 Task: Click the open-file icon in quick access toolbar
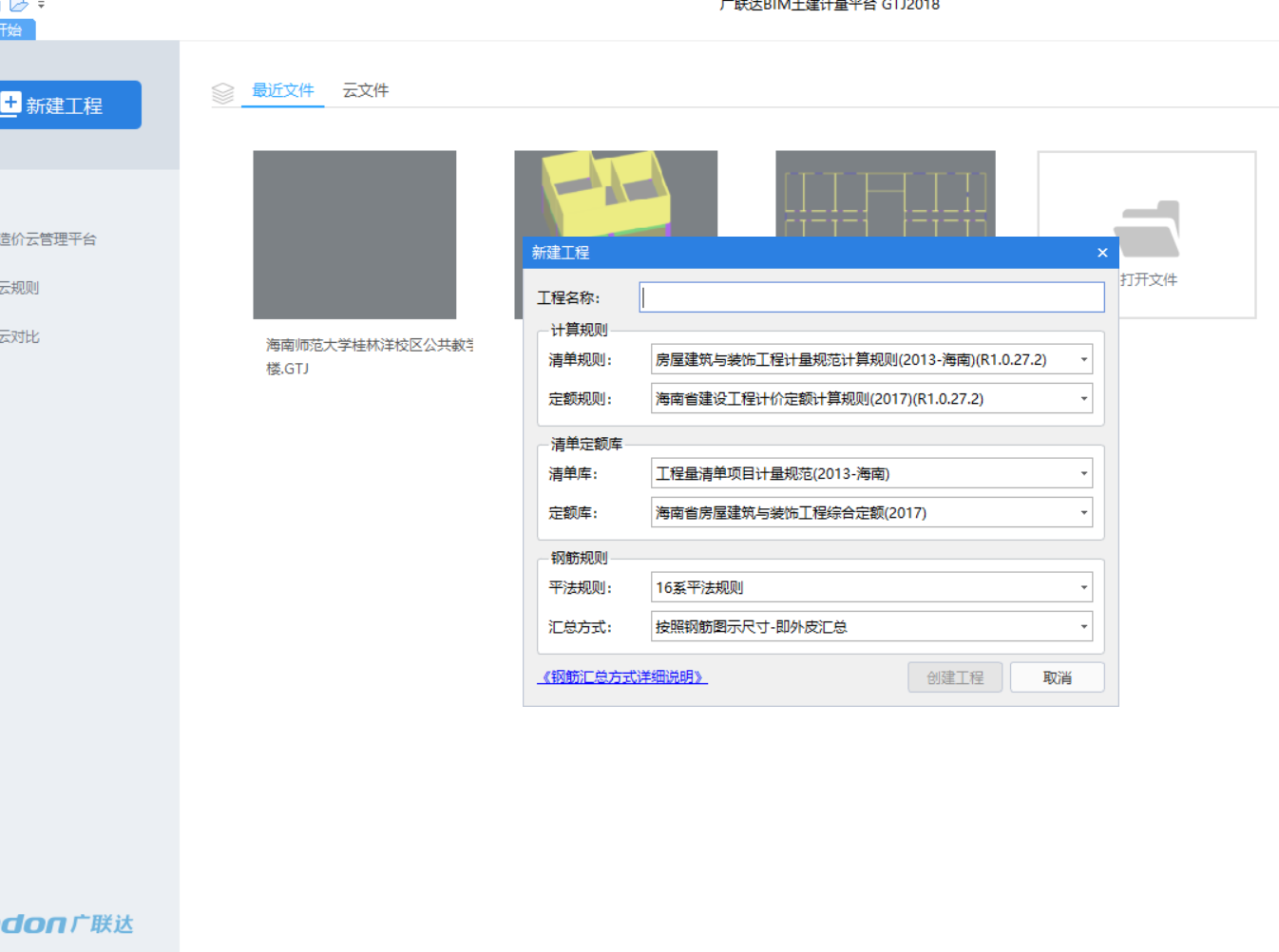[18, 5]
